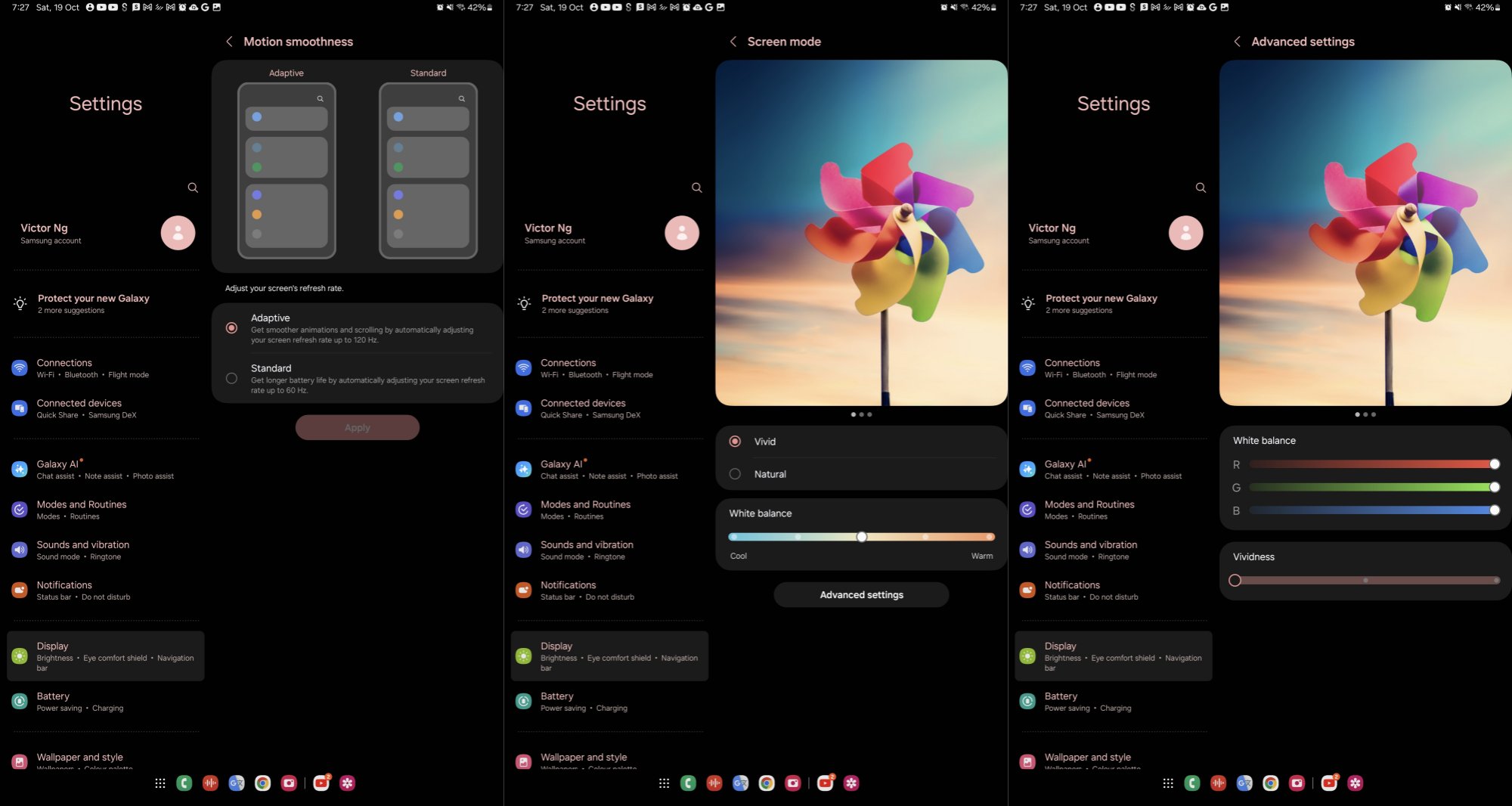This screenshot has width=1512, height=806.
Task: Launch Chrome in Screen mode window dock
Action: click(x=767, y=783)
